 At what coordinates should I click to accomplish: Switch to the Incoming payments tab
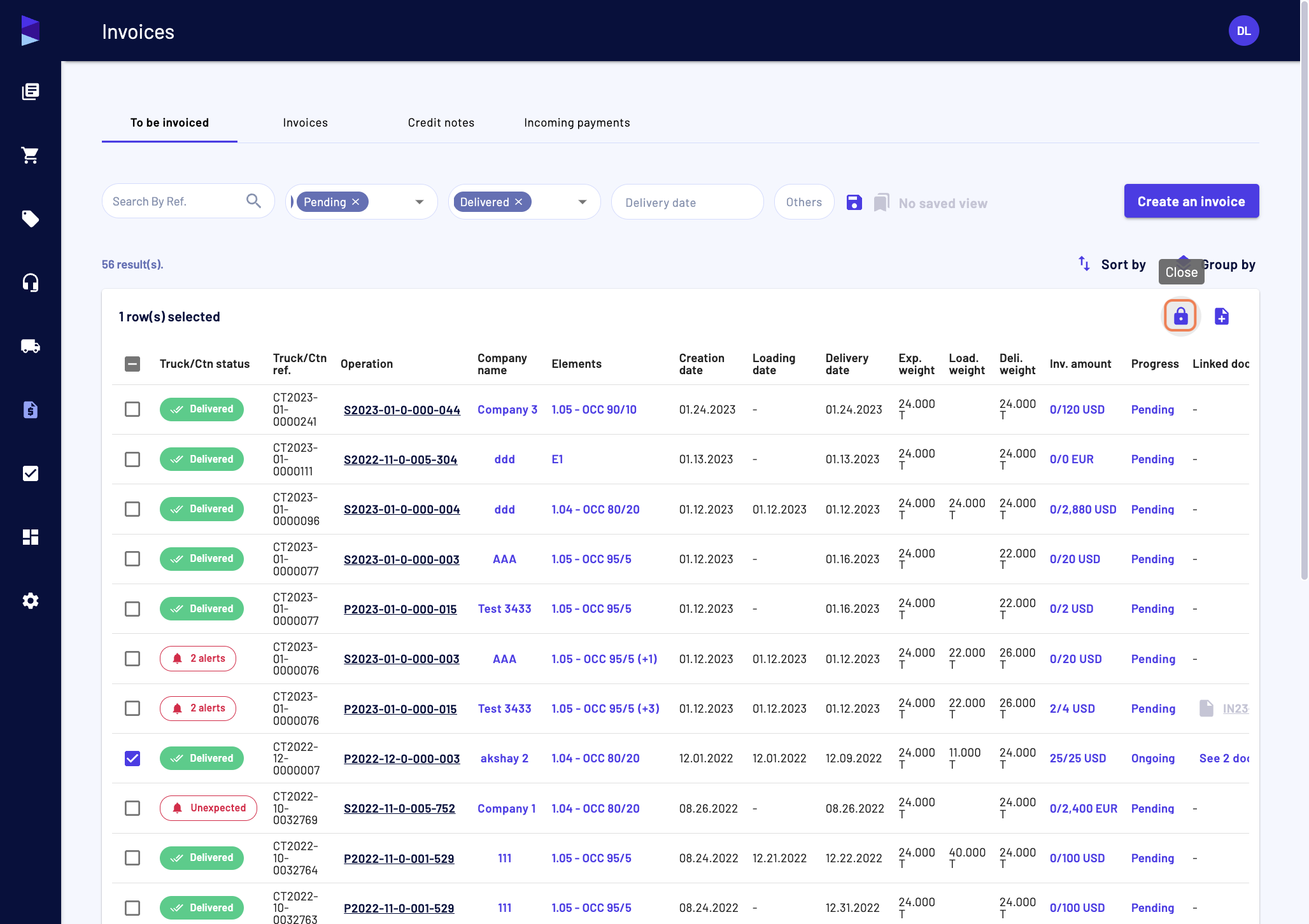pos(577,123)
